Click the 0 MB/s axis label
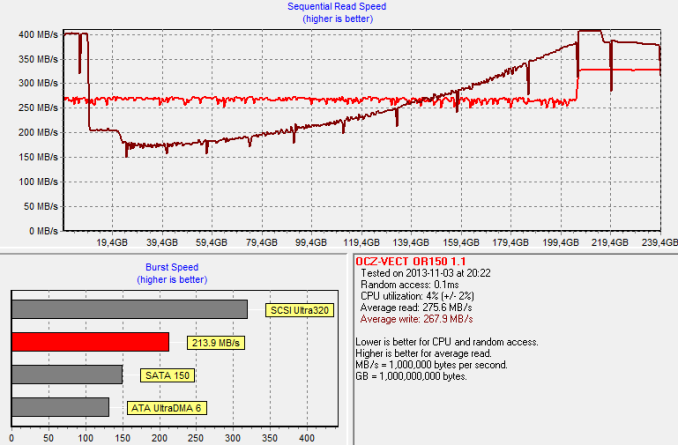The image size is (678, 445). 43,231
